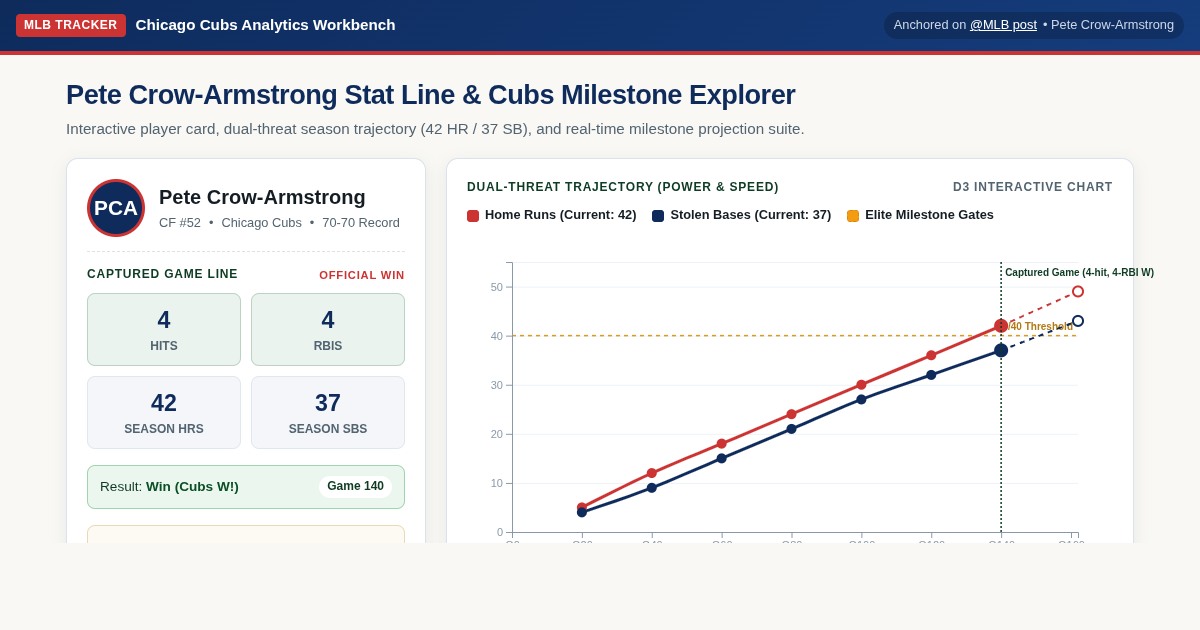
Task: Click the y-axis tick label 30
Action: [496, 385]
